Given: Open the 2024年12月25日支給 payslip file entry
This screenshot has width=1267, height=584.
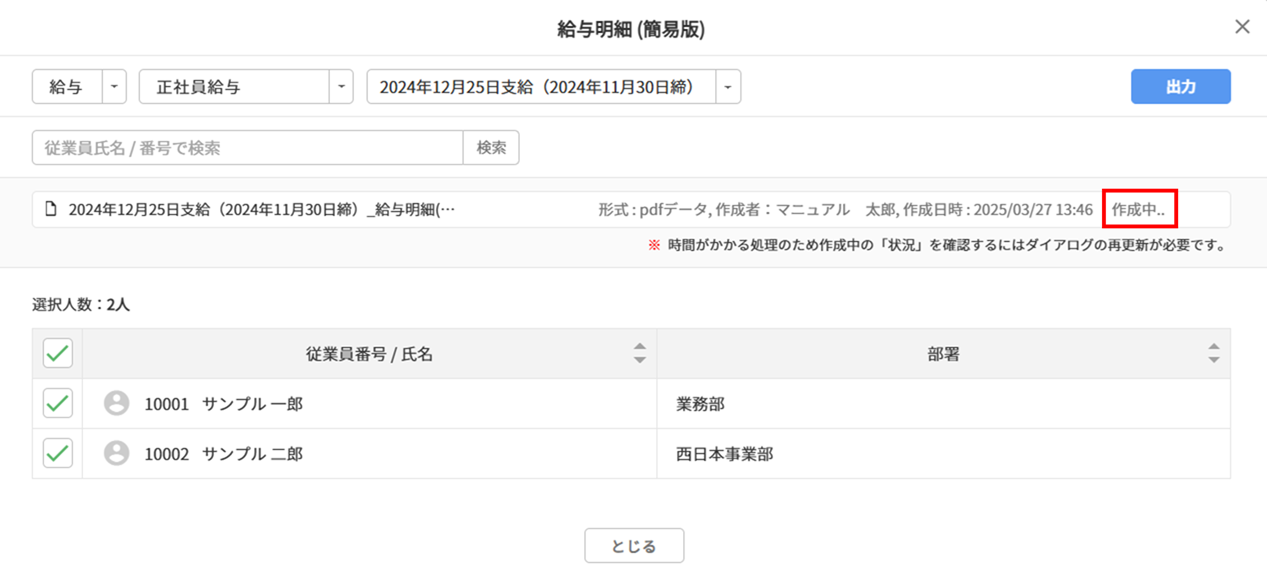Looking at the screenshot, I should click(261, 210).
